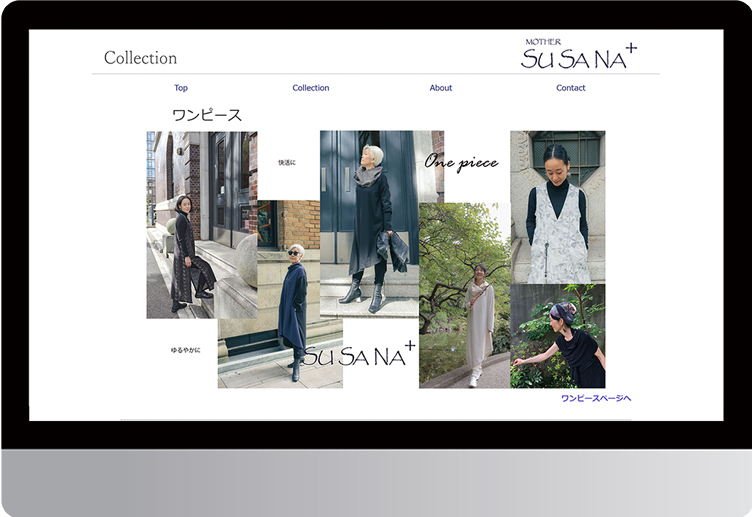Screen dimensions: 752x517
Task: Click the Collection page title text
Action: tap(140, 58)
